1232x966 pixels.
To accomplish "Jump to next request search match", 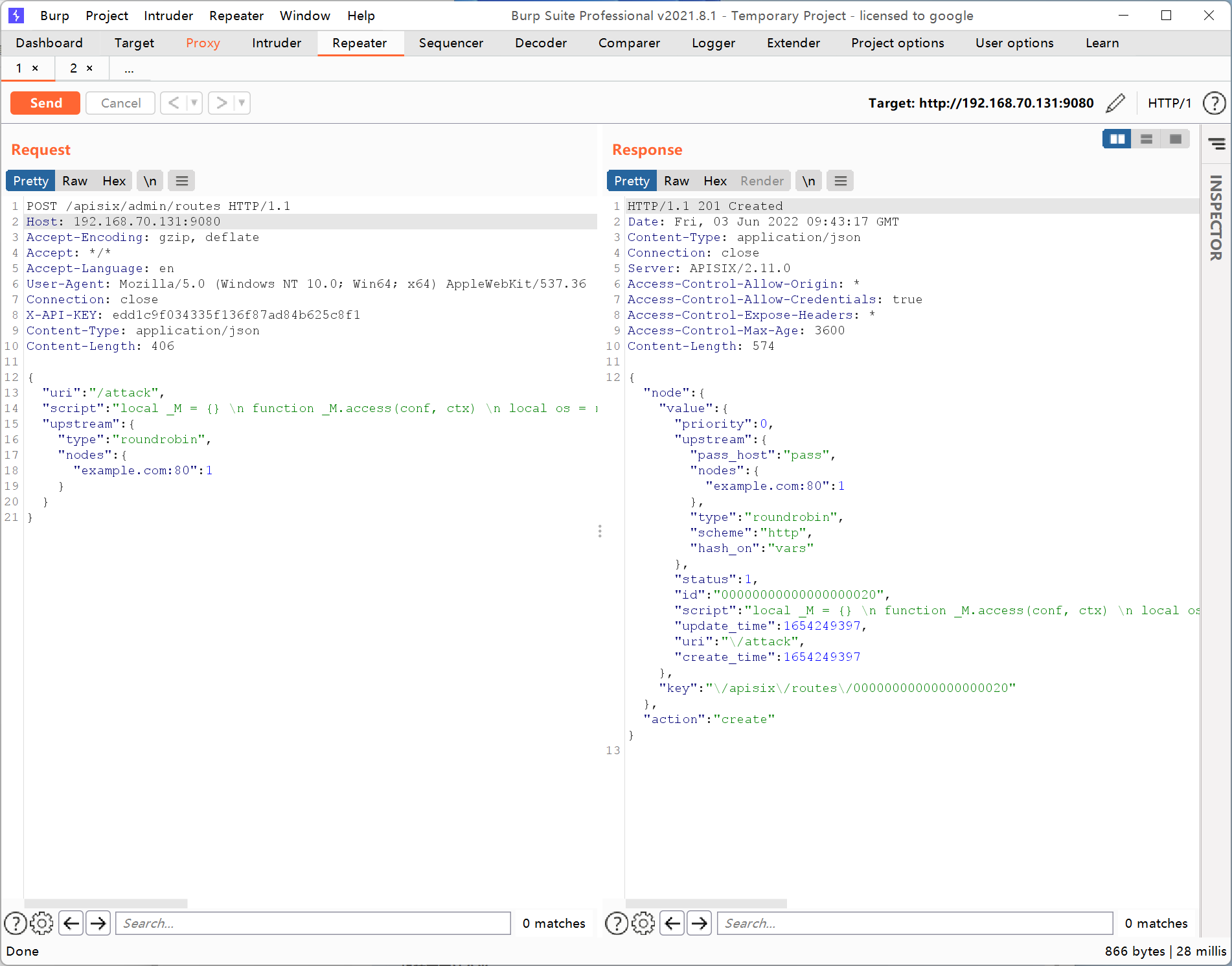I will point(98,923).
